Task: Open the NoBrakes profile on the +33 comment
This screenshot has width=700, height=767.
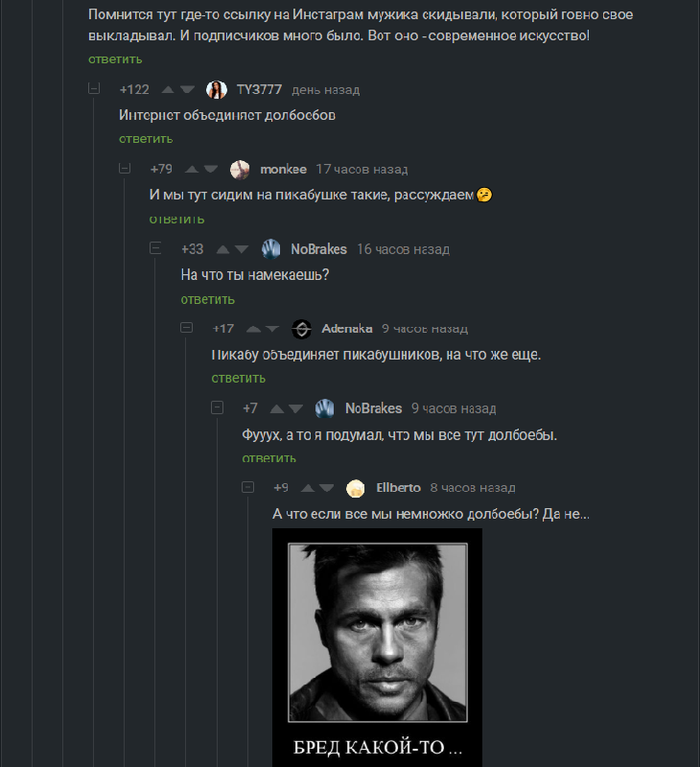Action: (318, 249)
